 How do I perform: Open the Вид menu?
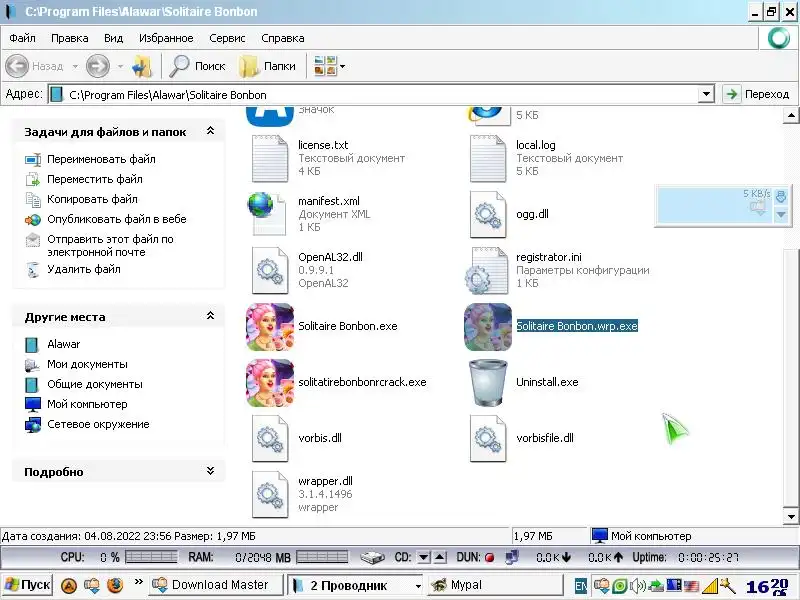point(113,38)
